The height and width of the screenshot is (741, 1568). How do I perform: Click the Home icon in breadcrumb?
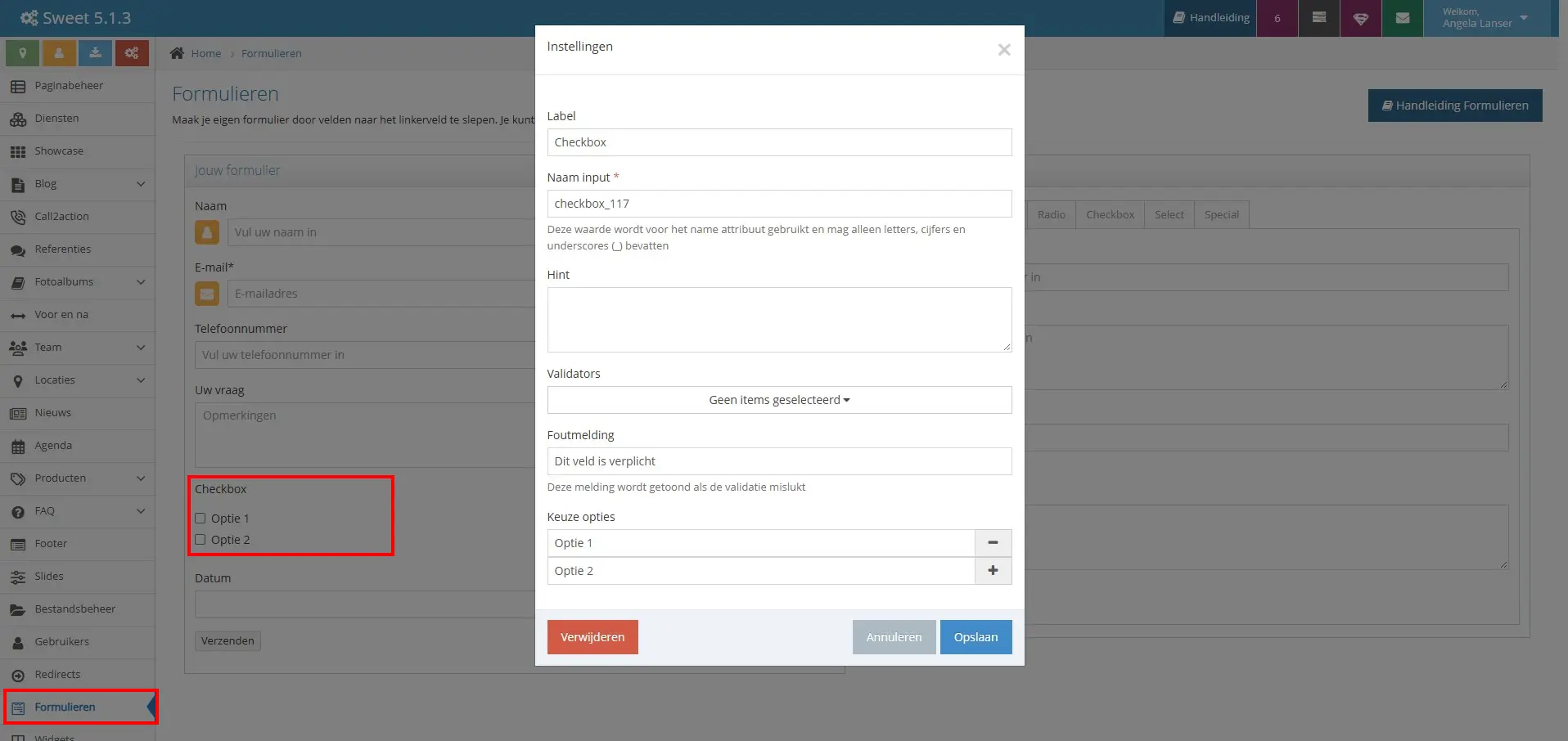tap(177, 53)
